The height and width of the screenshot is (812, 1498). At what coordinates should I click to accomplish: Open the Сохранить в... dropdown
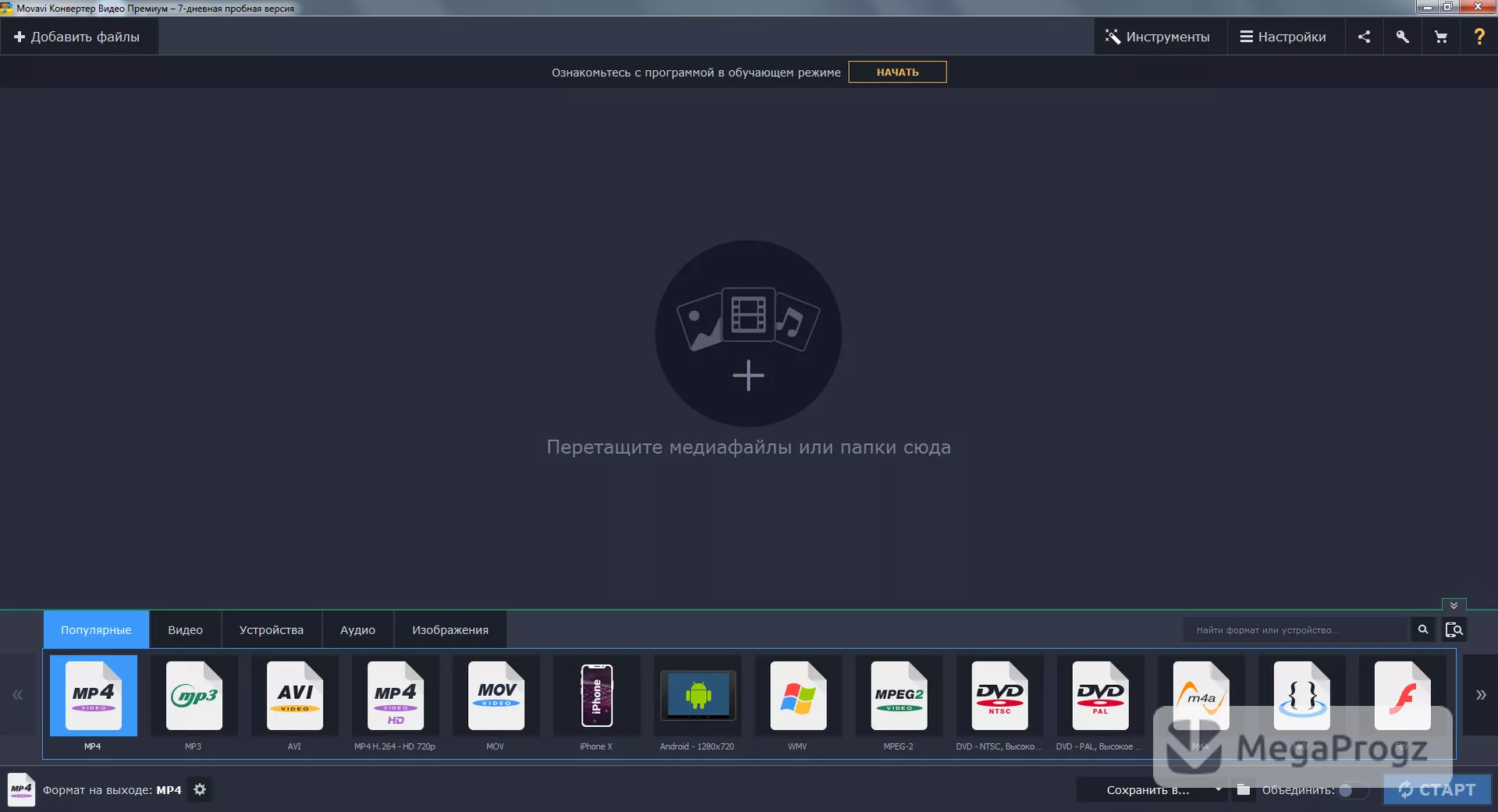[x=1153, y=789]
